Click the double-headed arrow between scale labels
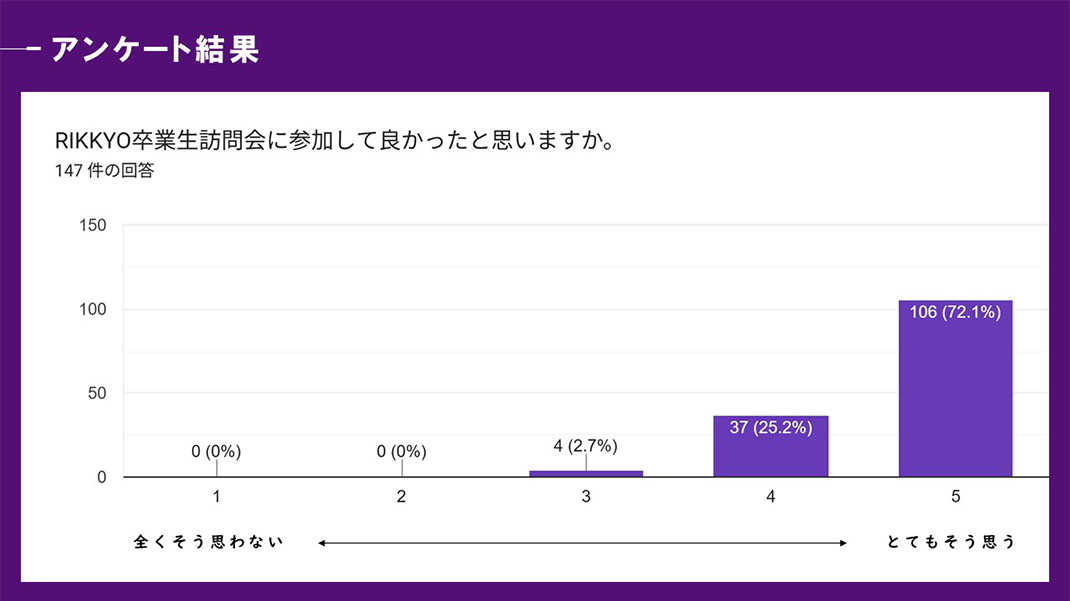Screen dimensions: 1070x601 point(582,543)
